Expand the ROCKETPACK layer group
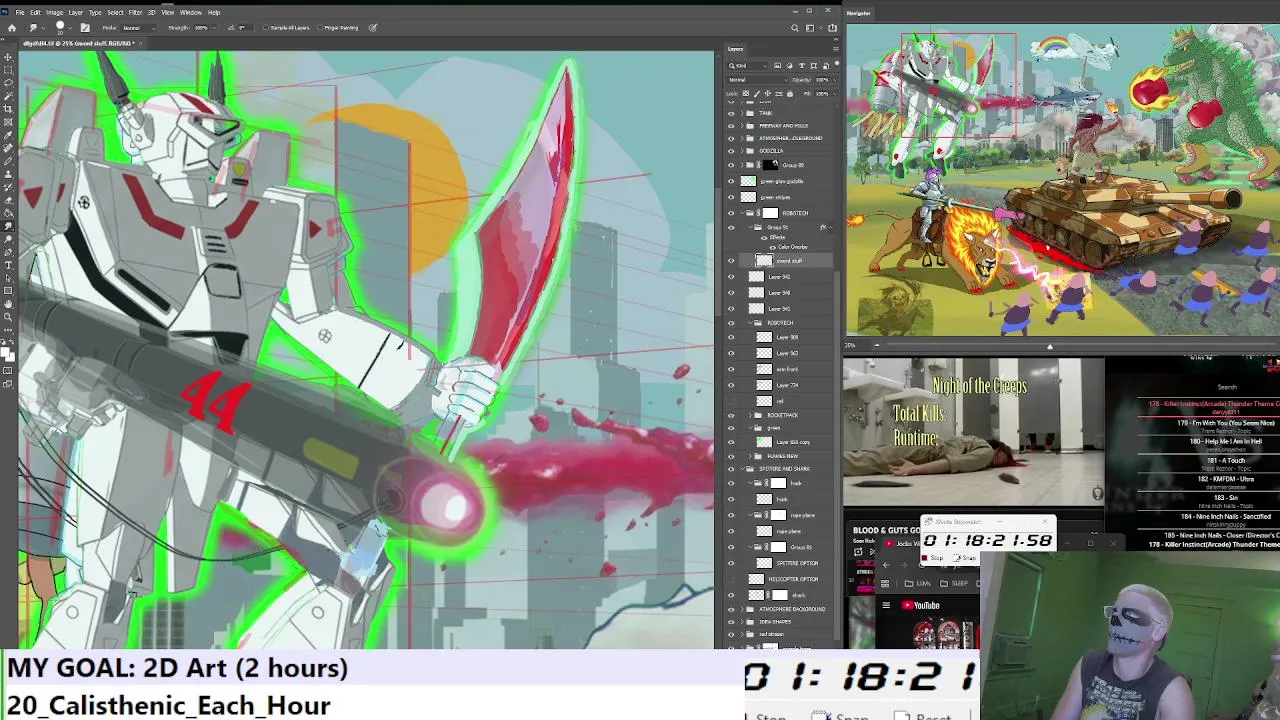This screenshot has width=1280, height=720. [x=750, y=415]
